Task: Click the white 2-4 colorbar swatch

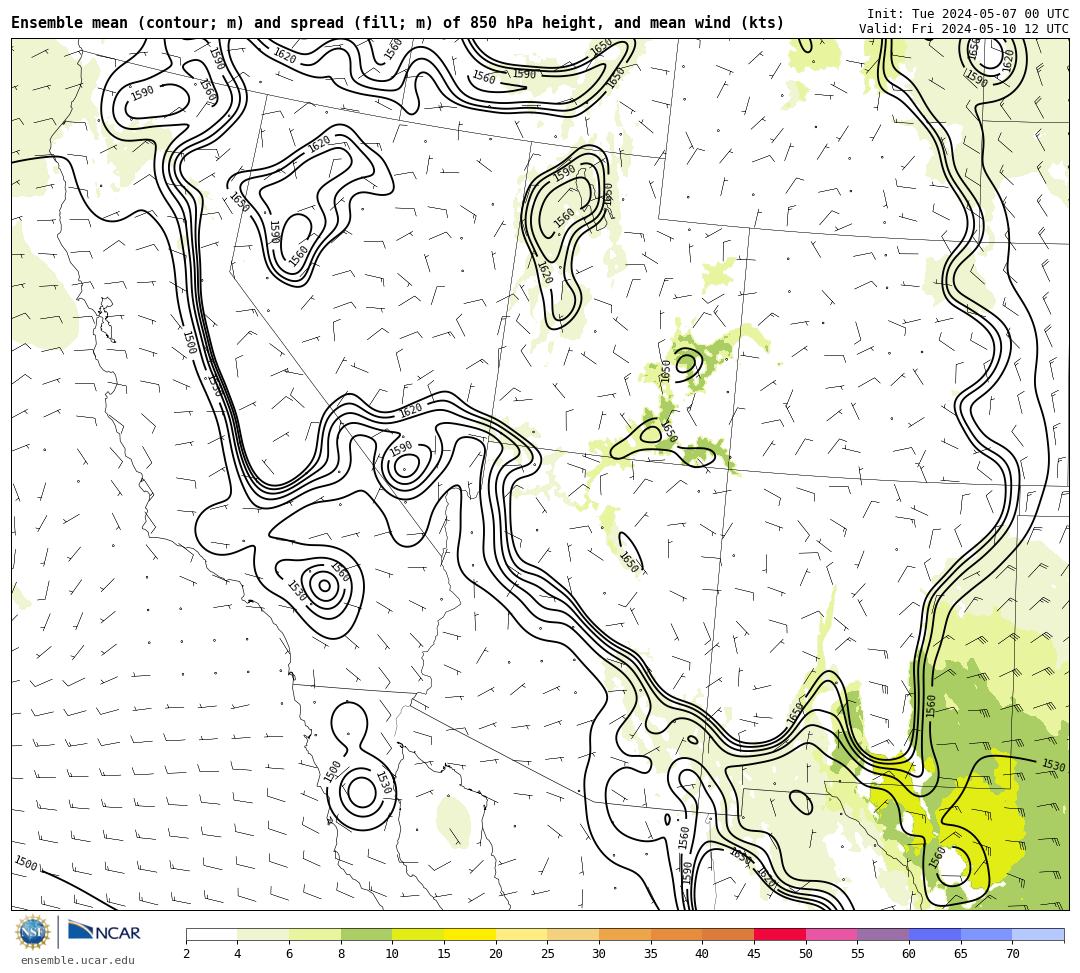Action: pyautogui.click(x=212, y=934)
